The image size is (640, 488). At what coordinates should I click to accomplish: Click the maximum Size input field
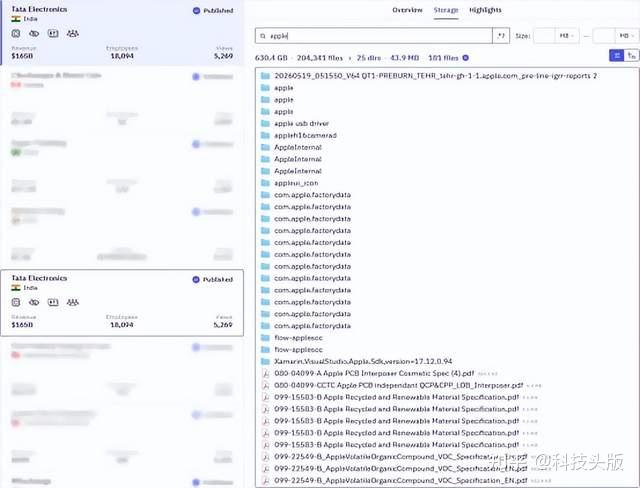coord(604,36)
